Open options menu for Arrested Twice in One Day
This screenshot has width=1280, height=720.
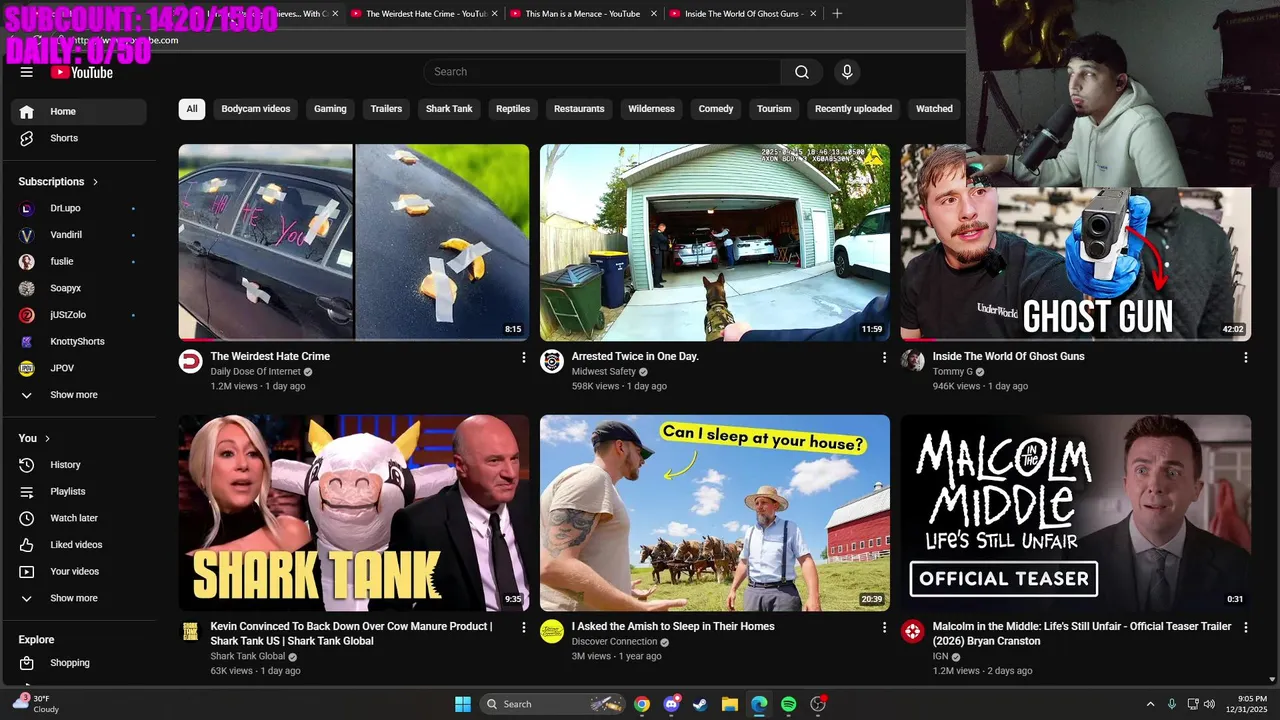884,357
